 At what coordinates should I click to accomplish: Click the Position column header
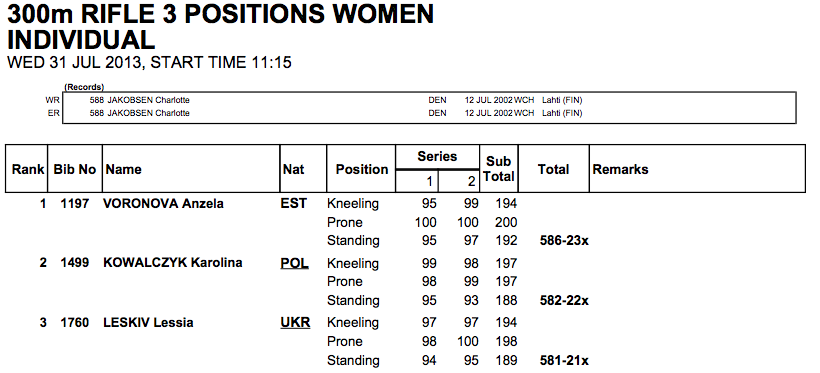[x=362, y=169]
